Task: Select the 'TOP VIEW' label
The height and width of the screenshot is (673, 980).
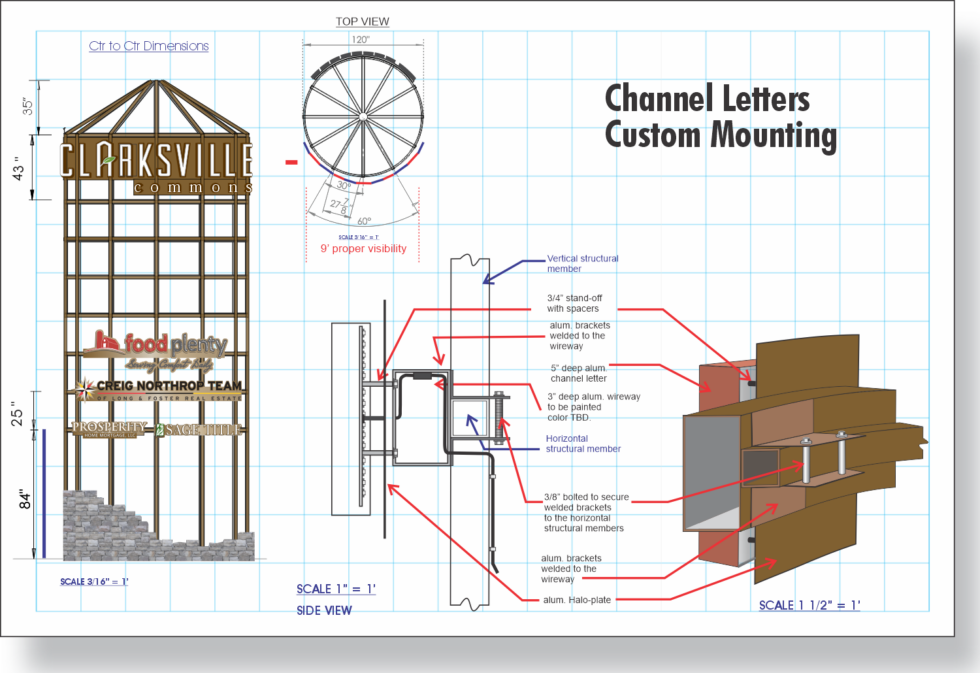Action: [362, 21]
